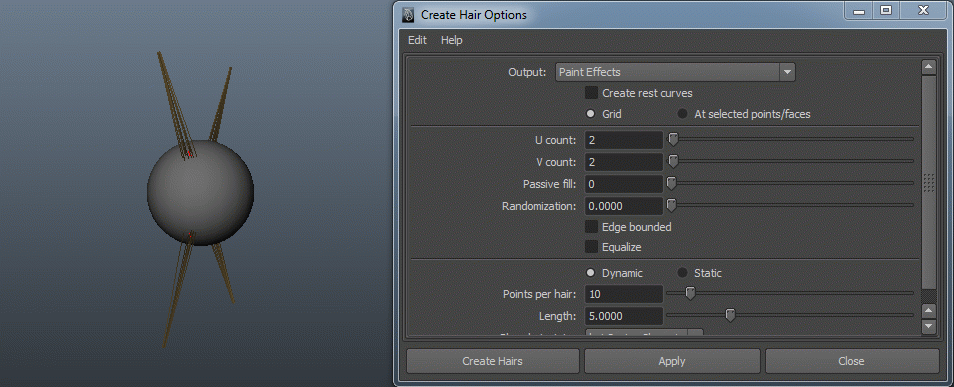Open the Help menu
This screenshot has width=954, height=387.
(451, 40)
